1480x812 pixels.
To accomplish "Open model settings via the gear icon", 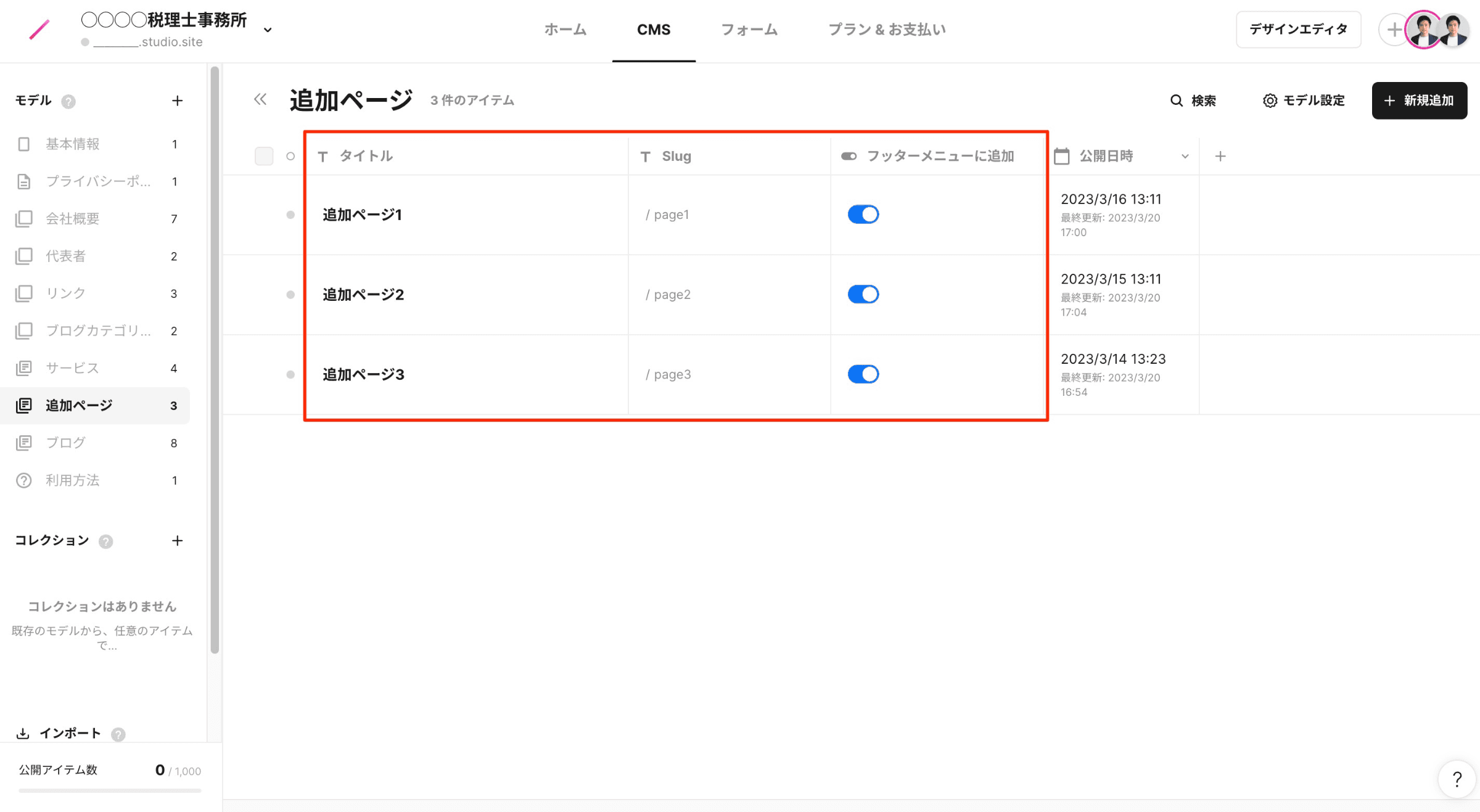I will pyautogui.click(x=1270, y=100).
